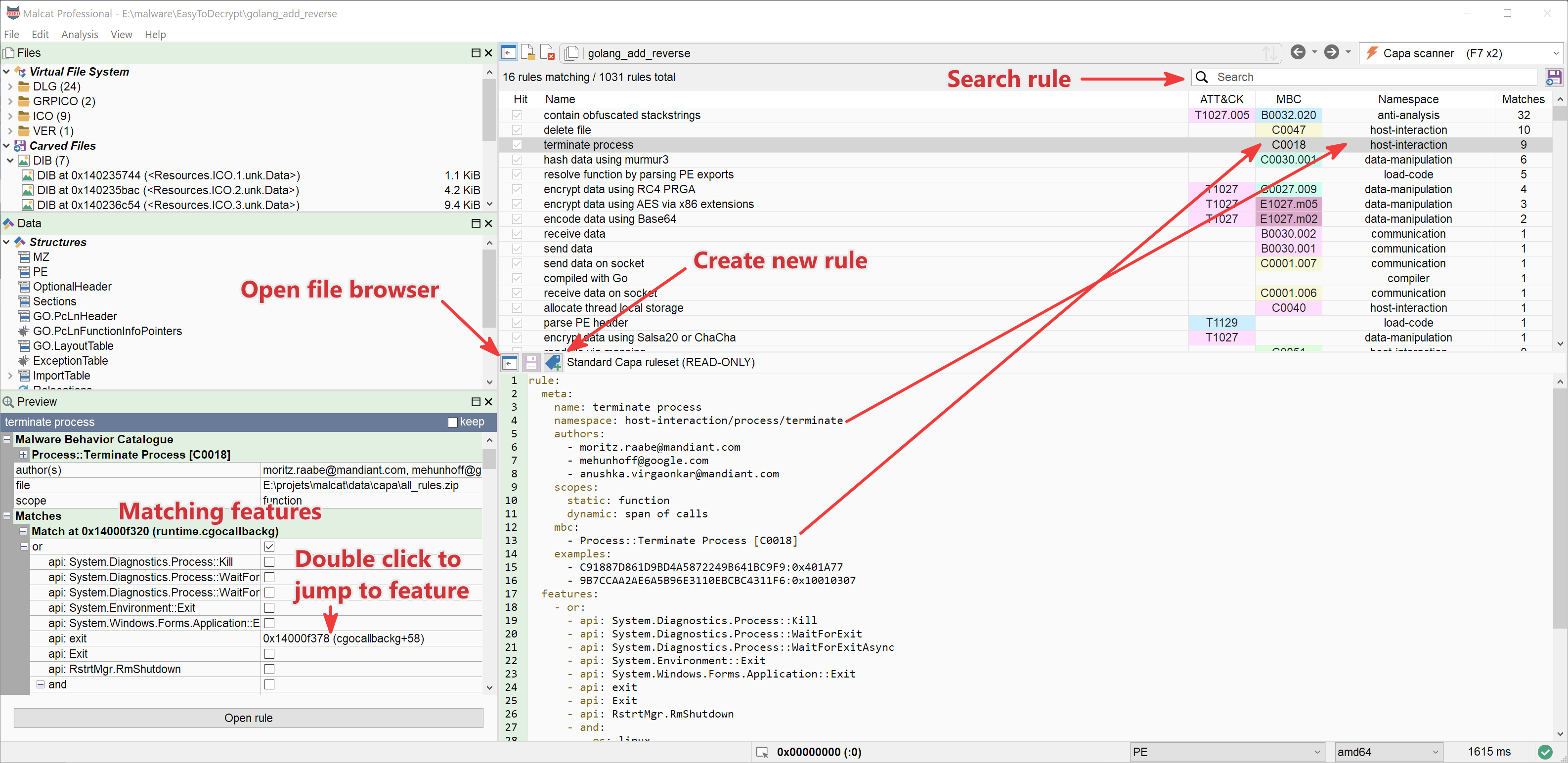Open the PE file type dropdown
Viewport: 1568px width, 763px height.
[1226, 752]
